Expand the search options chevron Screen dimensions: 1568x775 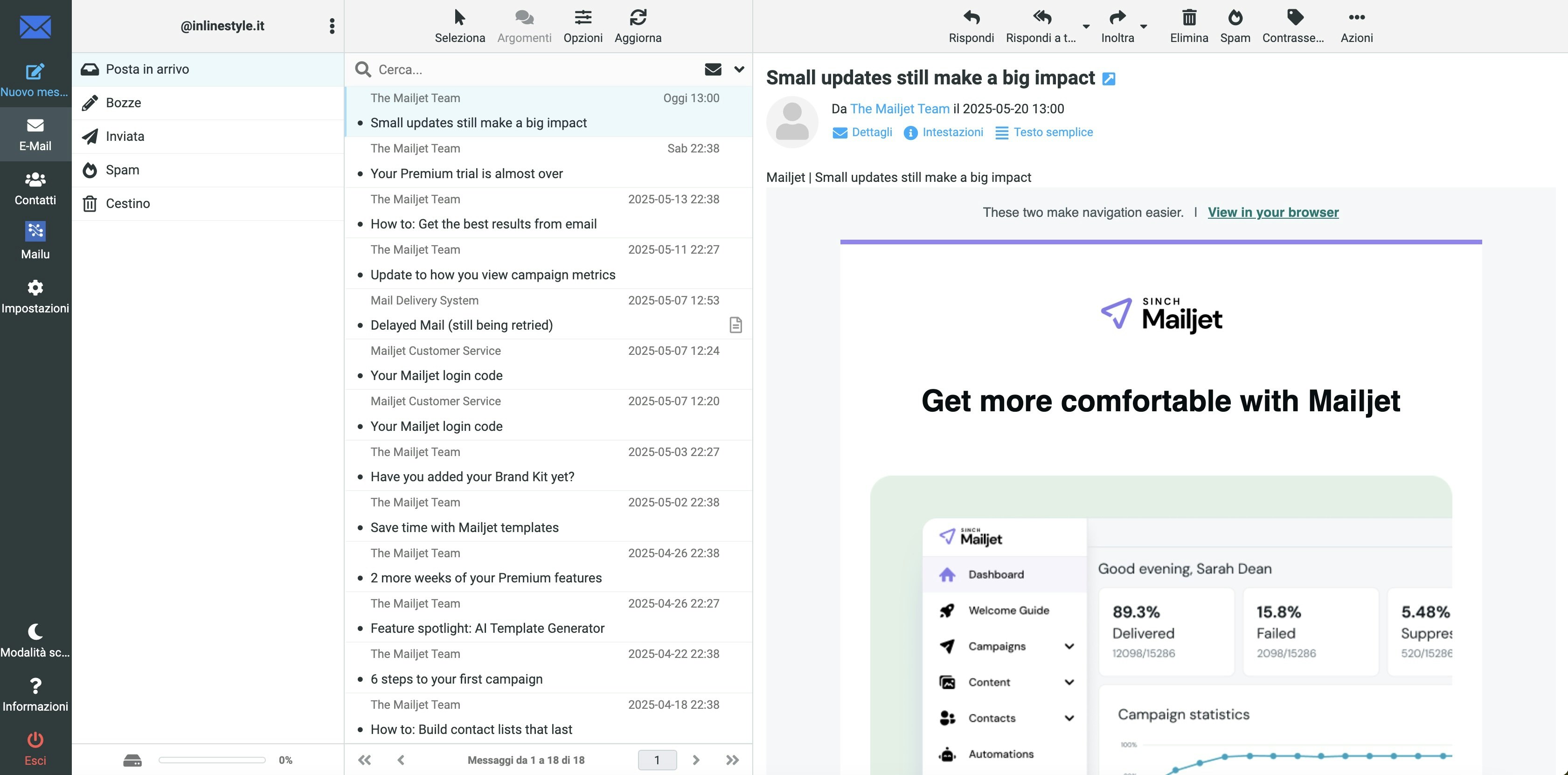[739, 69]
